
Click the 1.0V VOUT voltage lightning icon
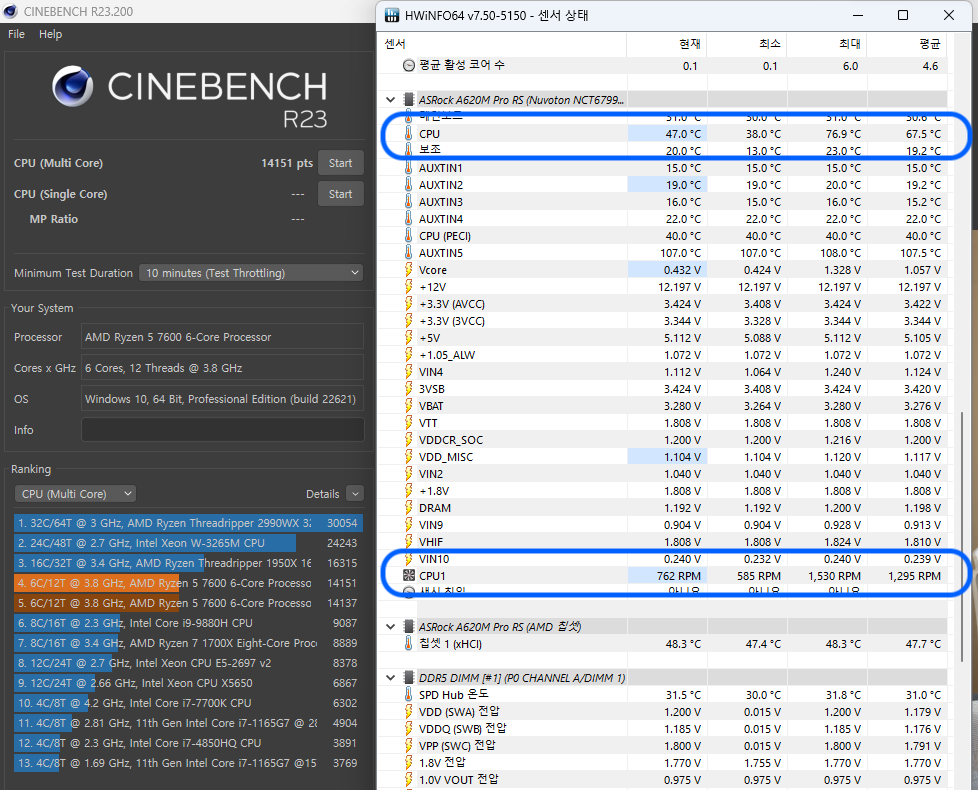tap(409, 779)
